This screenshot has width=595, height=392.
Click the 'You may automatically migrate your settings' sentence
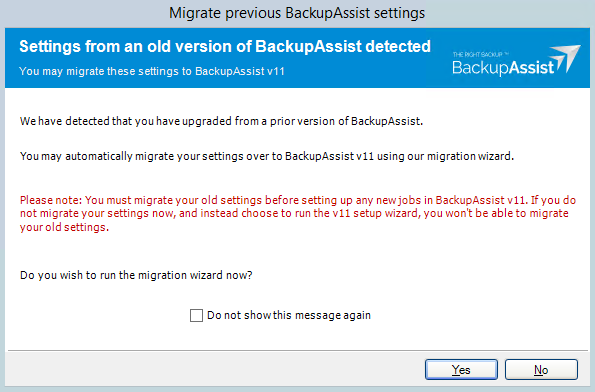click(x=267, y=156)
